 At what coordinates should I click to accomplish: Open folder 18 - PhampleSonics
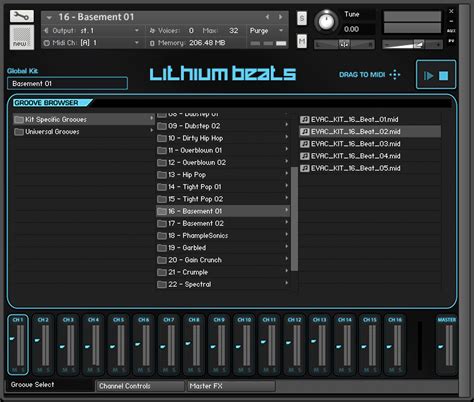[x=223, y=236]
